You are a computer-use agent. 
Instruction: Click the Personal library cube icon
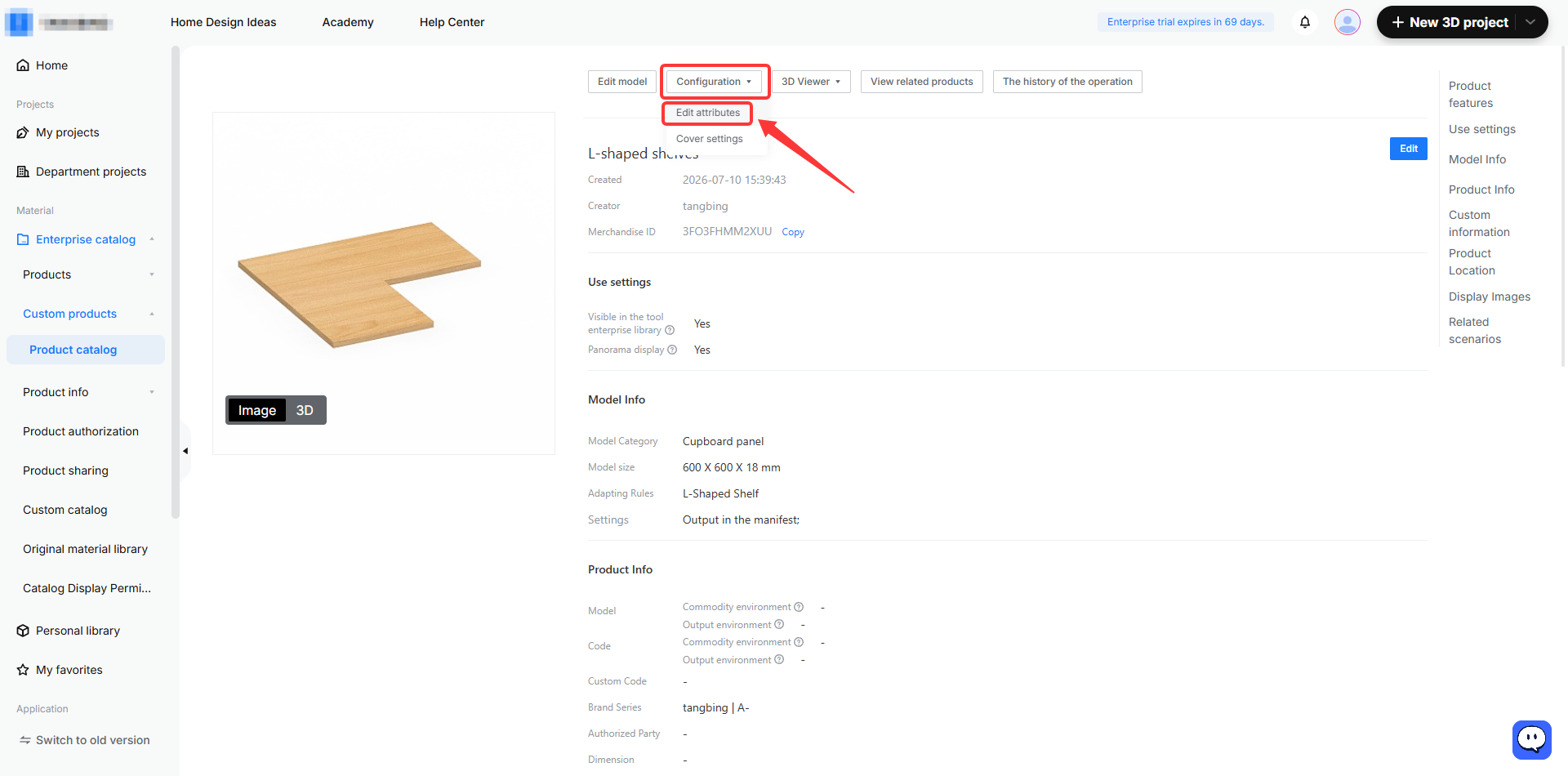coord(23,631)
